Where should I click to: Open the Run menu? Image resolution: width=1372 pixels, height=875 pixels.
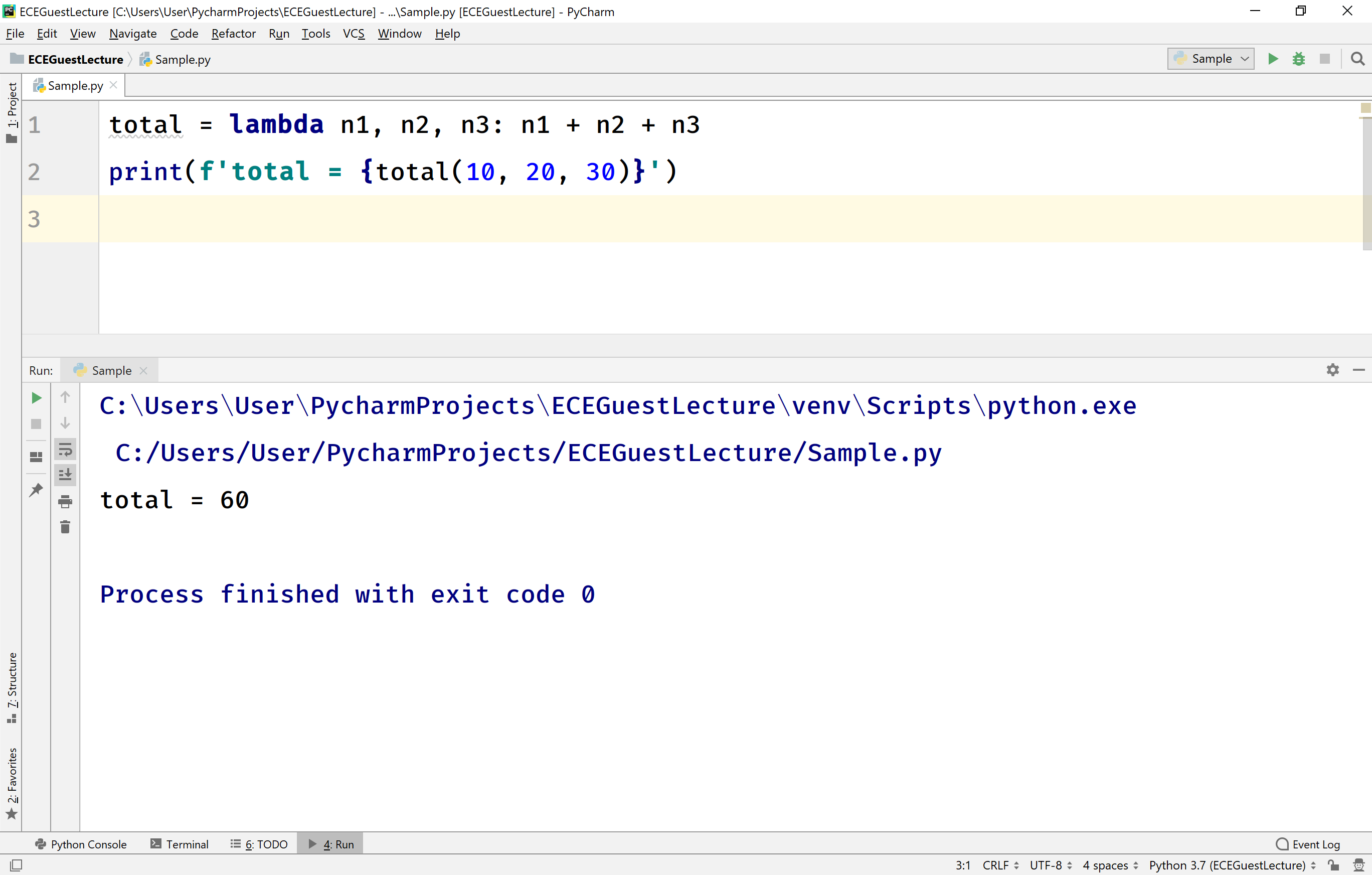[x=279, y=34]
